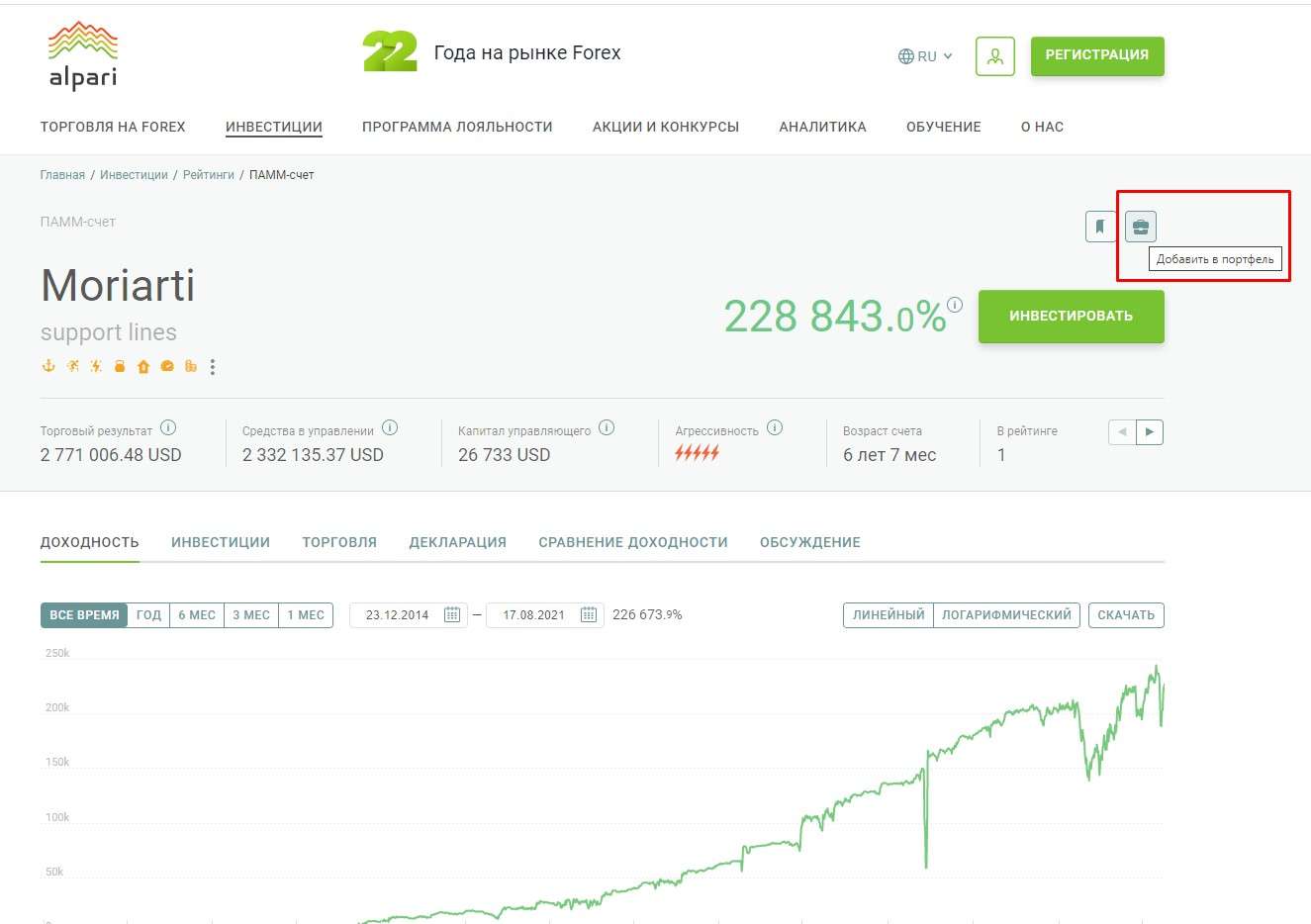Select ГОД period
Image resolution: width=1311 pixels, height=924 pixels.
click(148, 615)
